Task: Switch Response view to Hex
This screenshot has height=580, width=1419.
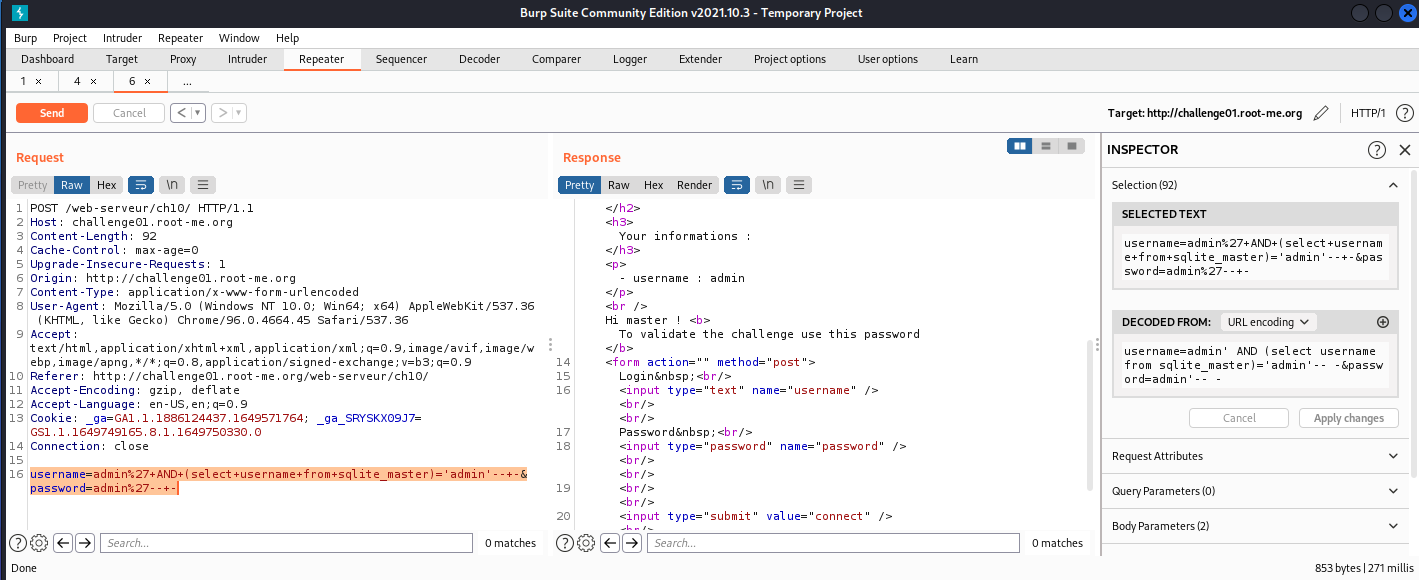Action: point(654,185)
